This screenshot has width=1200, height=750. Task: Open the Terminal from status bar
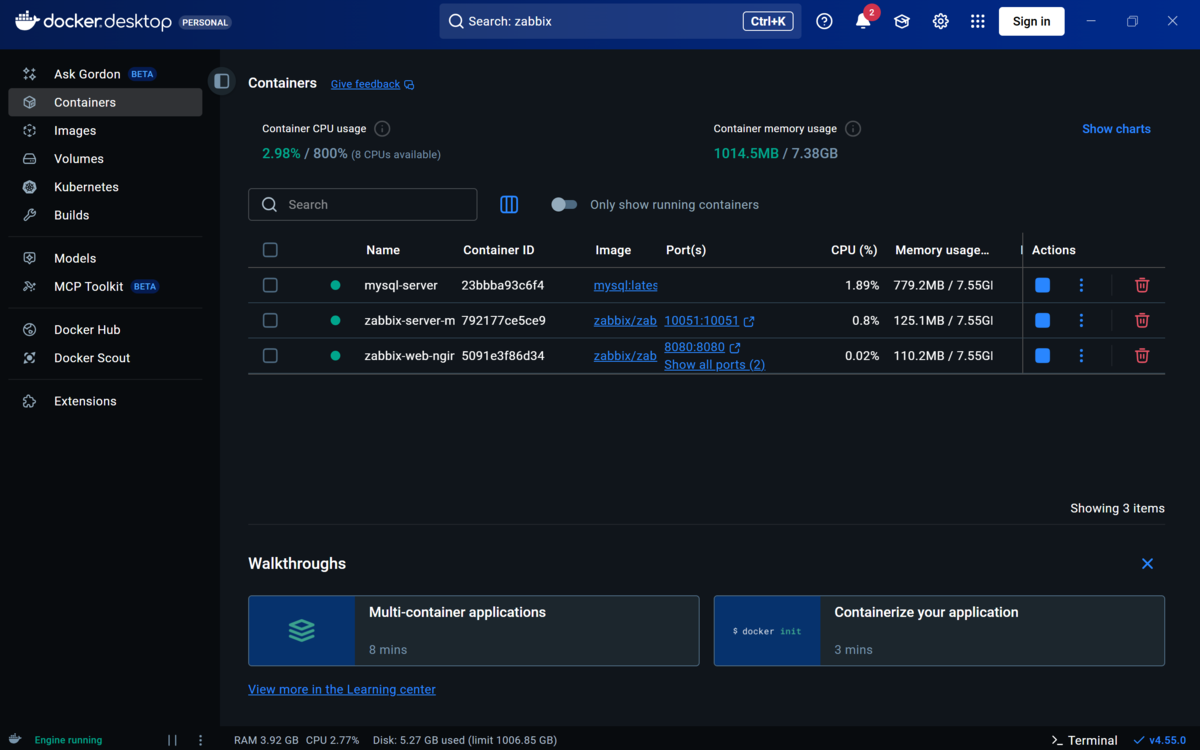click(1084, 740)
